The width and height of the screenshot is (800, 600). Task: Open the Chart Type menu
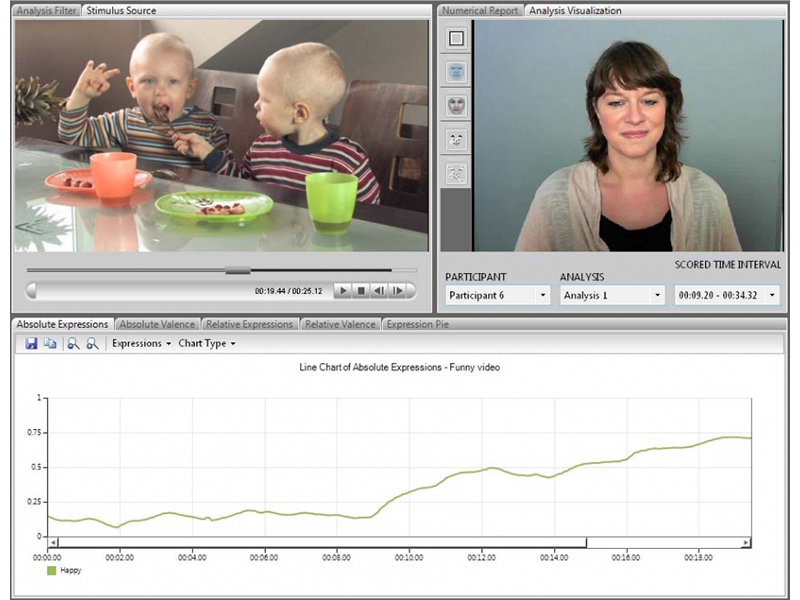click(x=207, y=343)
